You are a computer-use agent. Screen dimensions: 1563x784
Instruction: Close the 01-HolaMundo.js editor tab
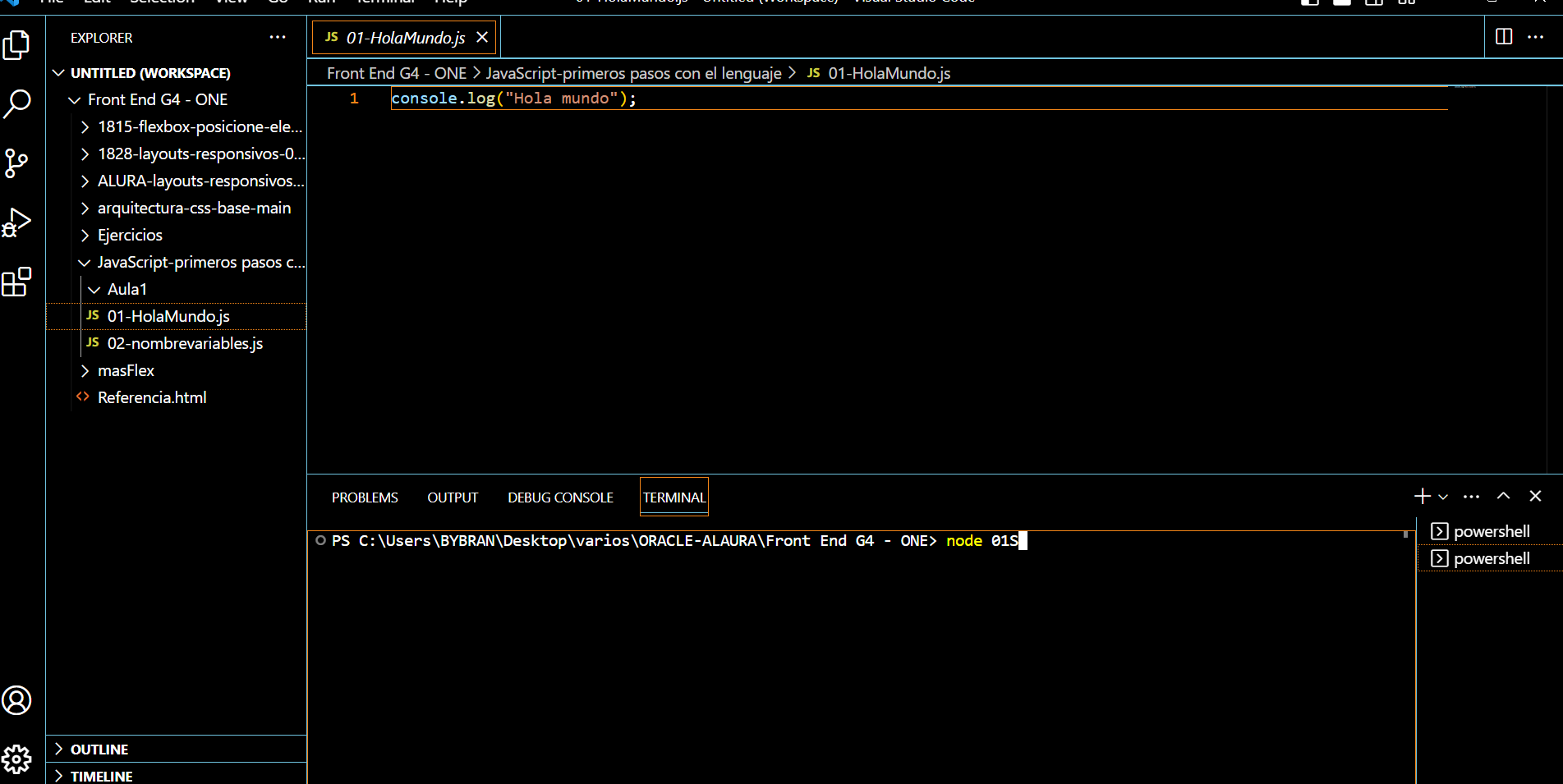point(482,37)
